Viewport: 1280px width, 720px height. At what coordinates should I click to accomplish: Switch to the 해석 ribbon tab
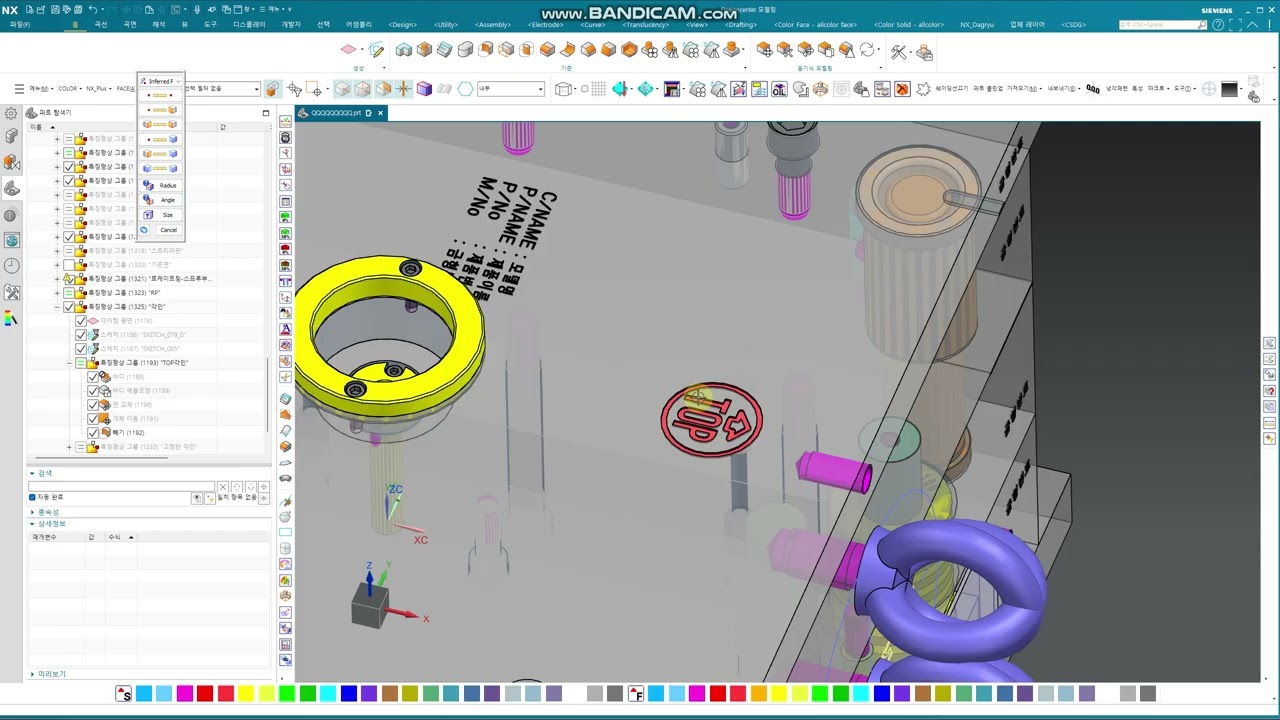(x=158, y=24)
